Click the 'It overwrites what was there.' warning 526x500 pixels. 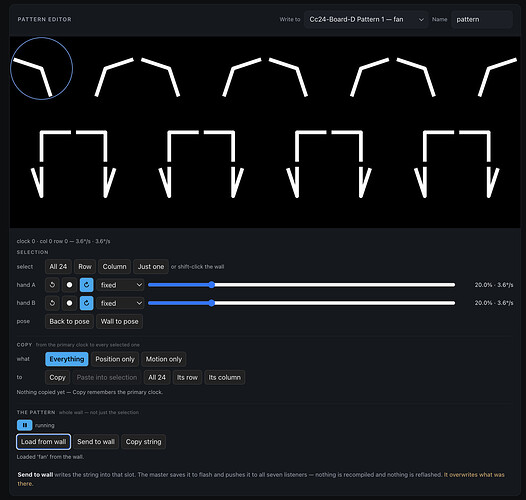(261, 479)
